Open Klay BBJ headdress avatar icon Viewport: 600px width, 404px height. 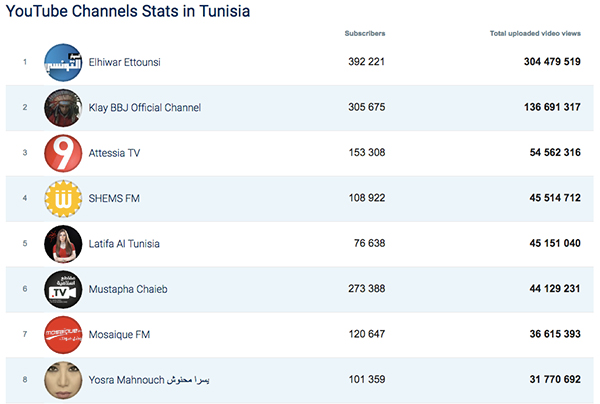click(x=63, y=108)
